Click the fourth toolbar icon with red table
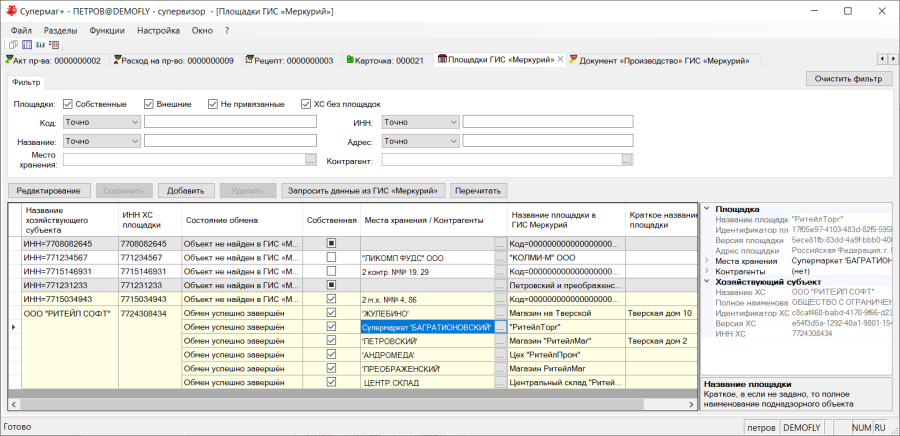 [54, 44]
